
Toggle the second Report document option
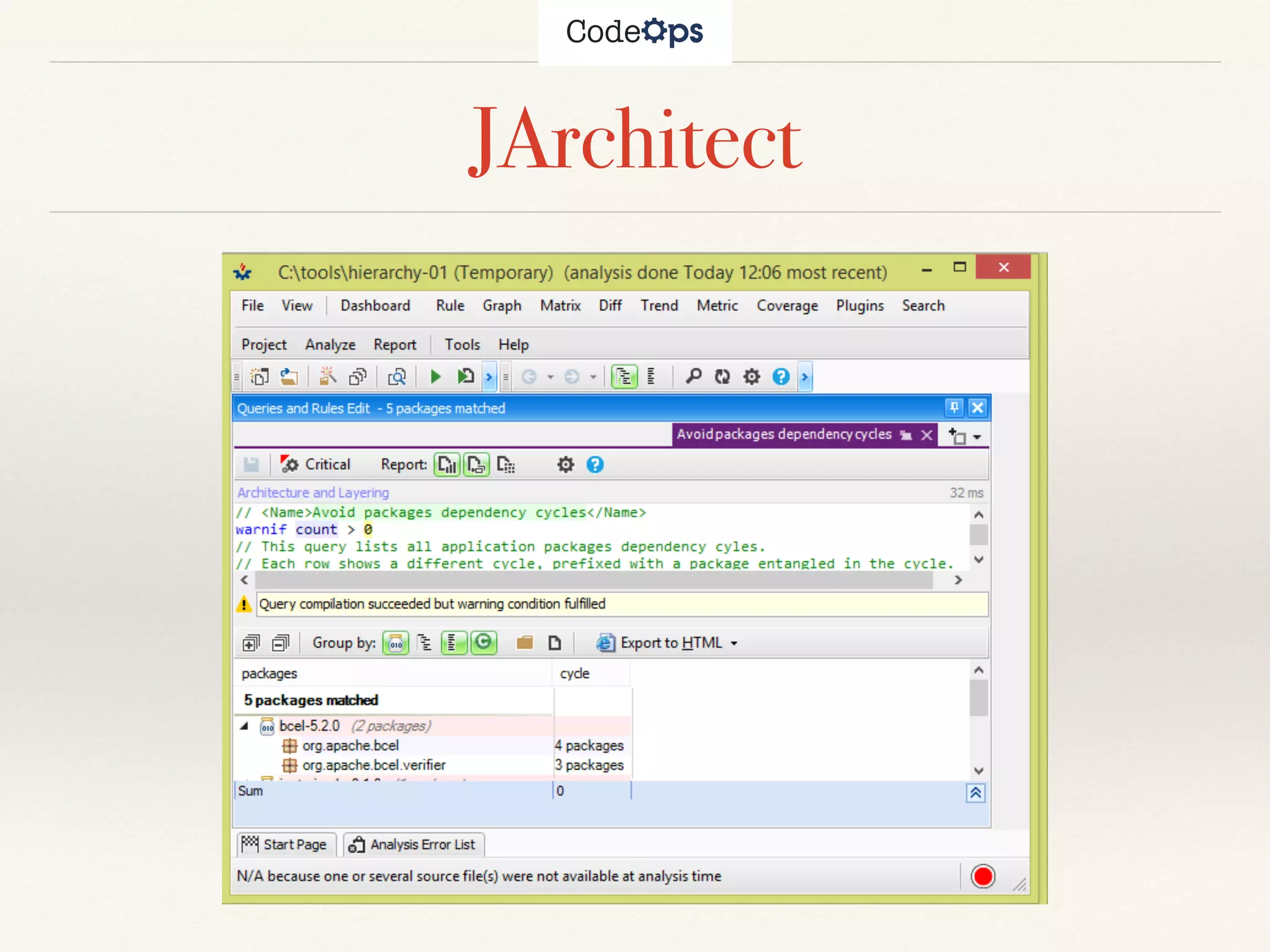click(x=476, y=464)
